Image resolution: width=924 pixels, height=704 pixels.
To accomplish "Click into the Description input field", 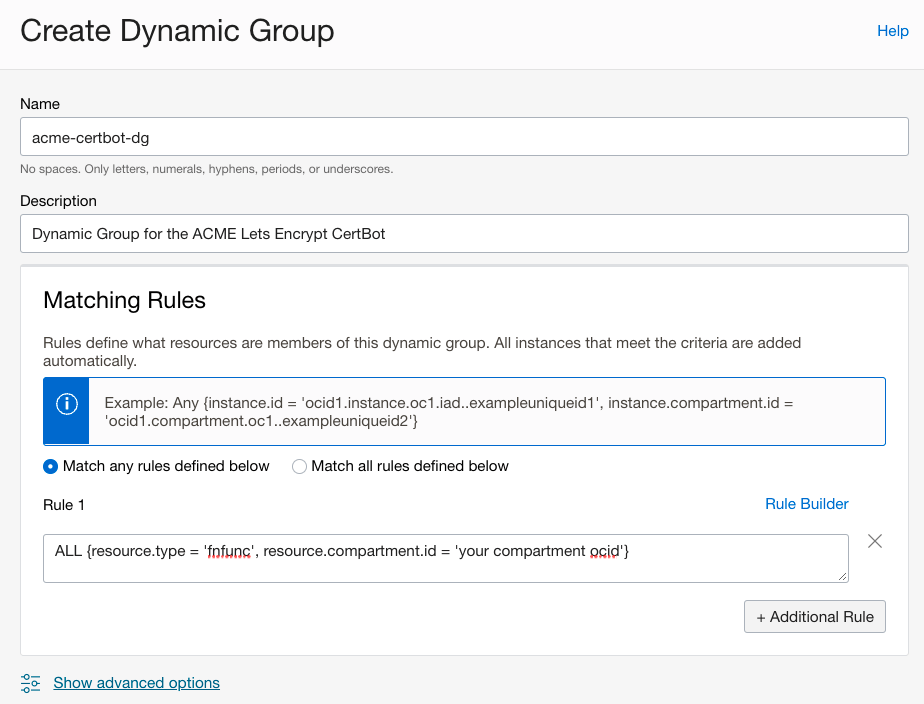I will (464, 234).
